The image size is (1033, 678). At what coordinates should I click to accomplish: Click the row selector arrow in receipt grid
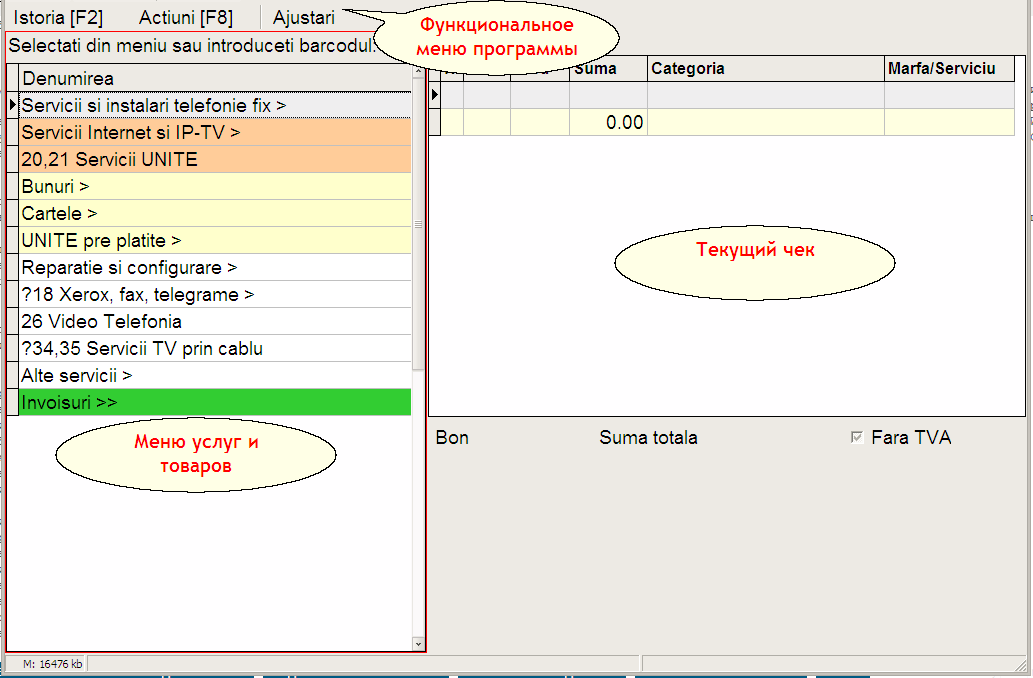tap(435, 95)
